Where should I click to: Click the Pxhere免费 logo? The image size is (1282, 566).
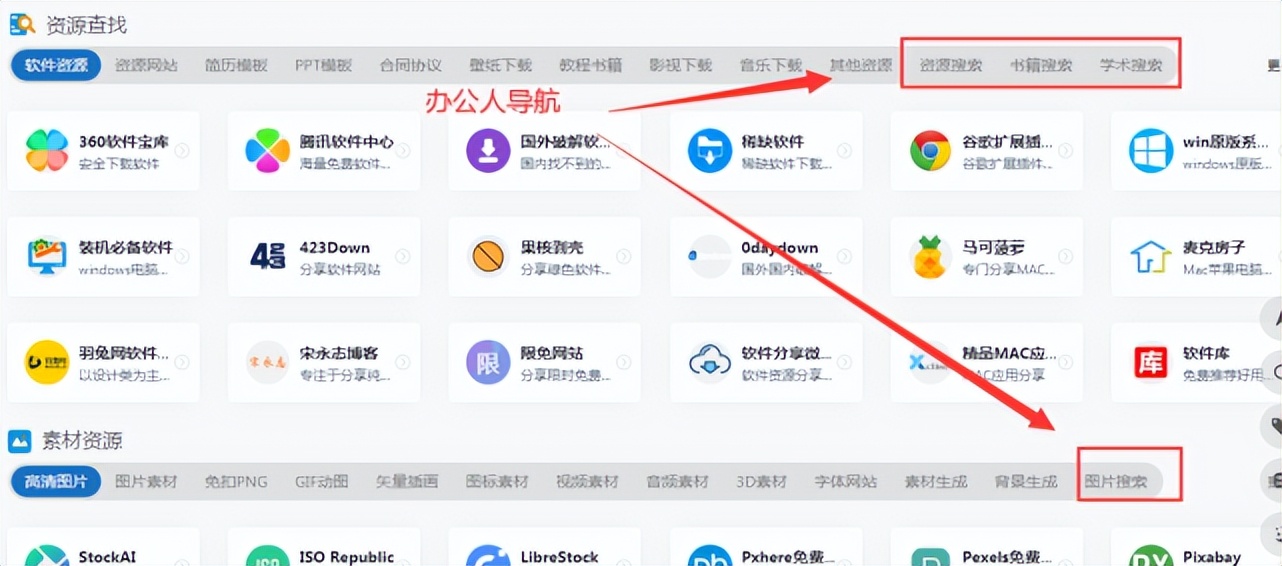[x=709, y=556]
